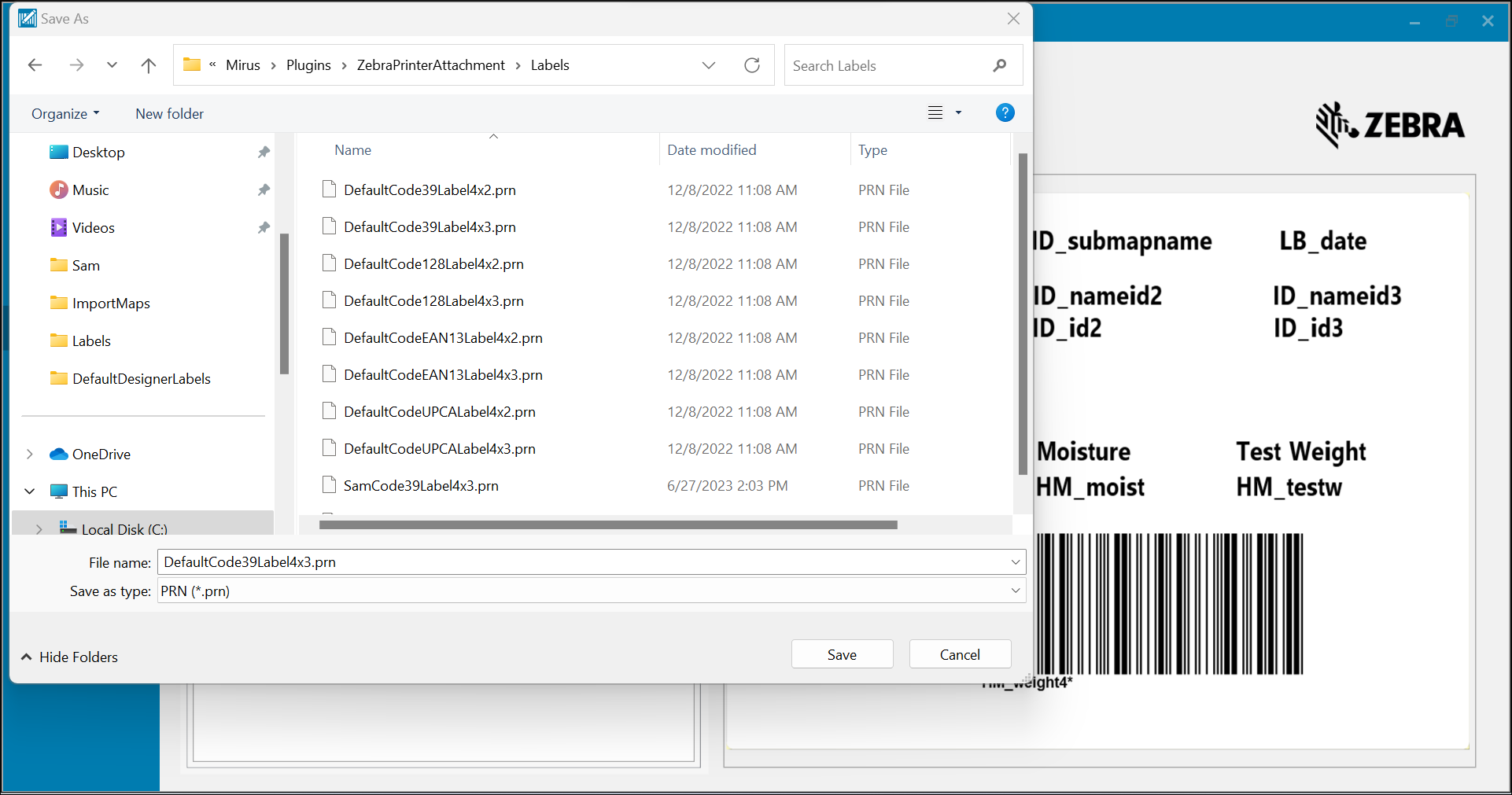Click the Back navigation arrow
Screen dimensions: 1512x795
pos(35,65)
